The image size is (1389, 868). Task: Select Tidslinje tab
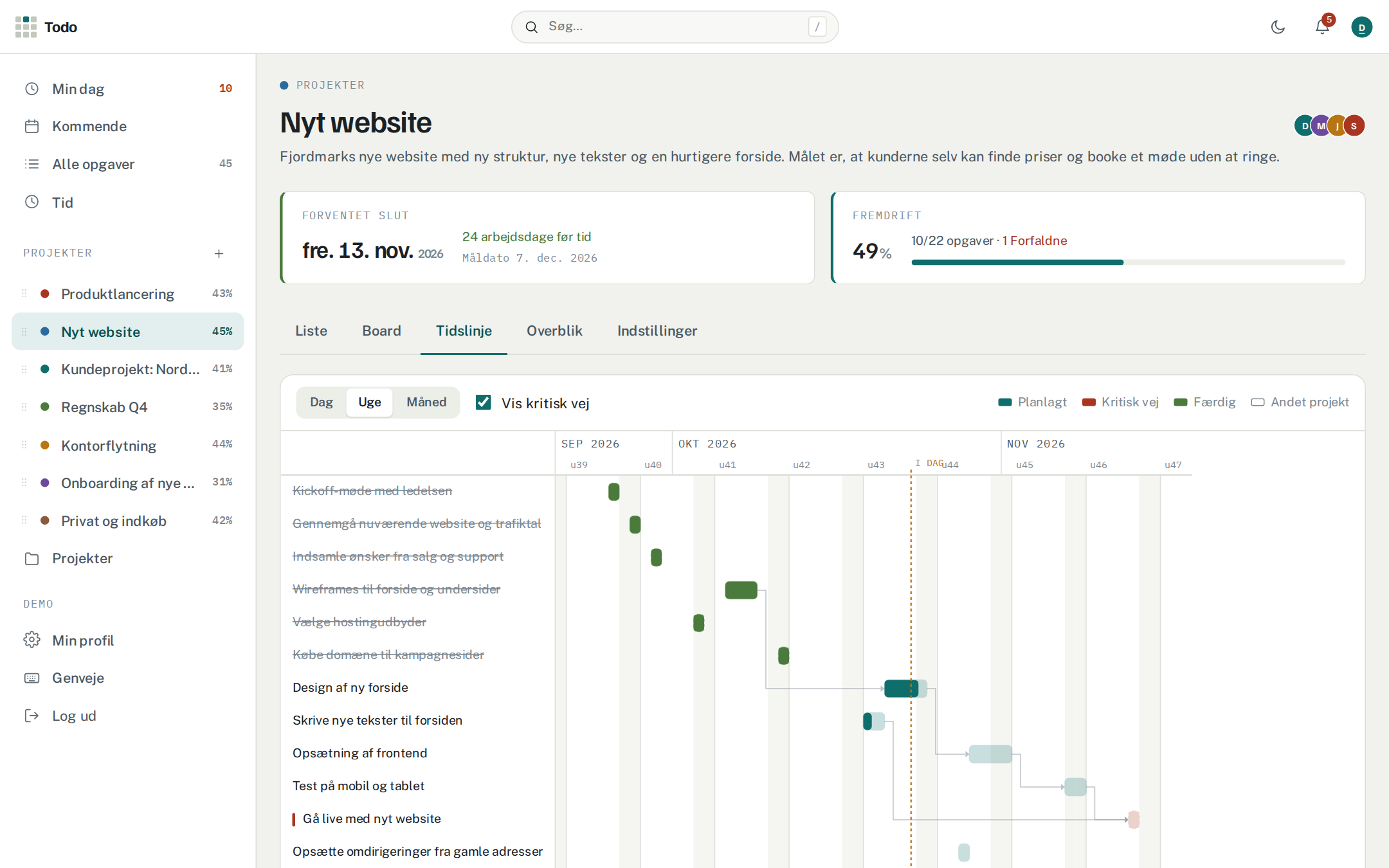point(464,331)
